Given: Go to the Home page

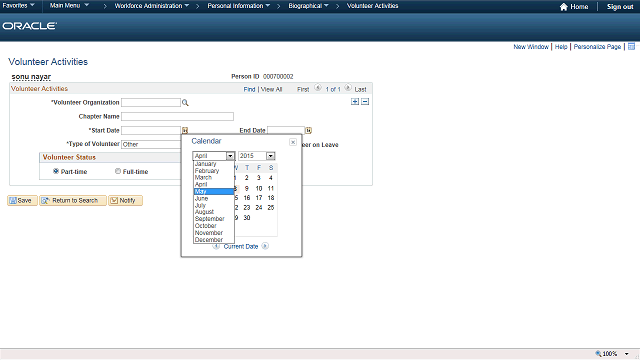Looking at the screenshot, I should pyautogui.click(x=574, y=7).
